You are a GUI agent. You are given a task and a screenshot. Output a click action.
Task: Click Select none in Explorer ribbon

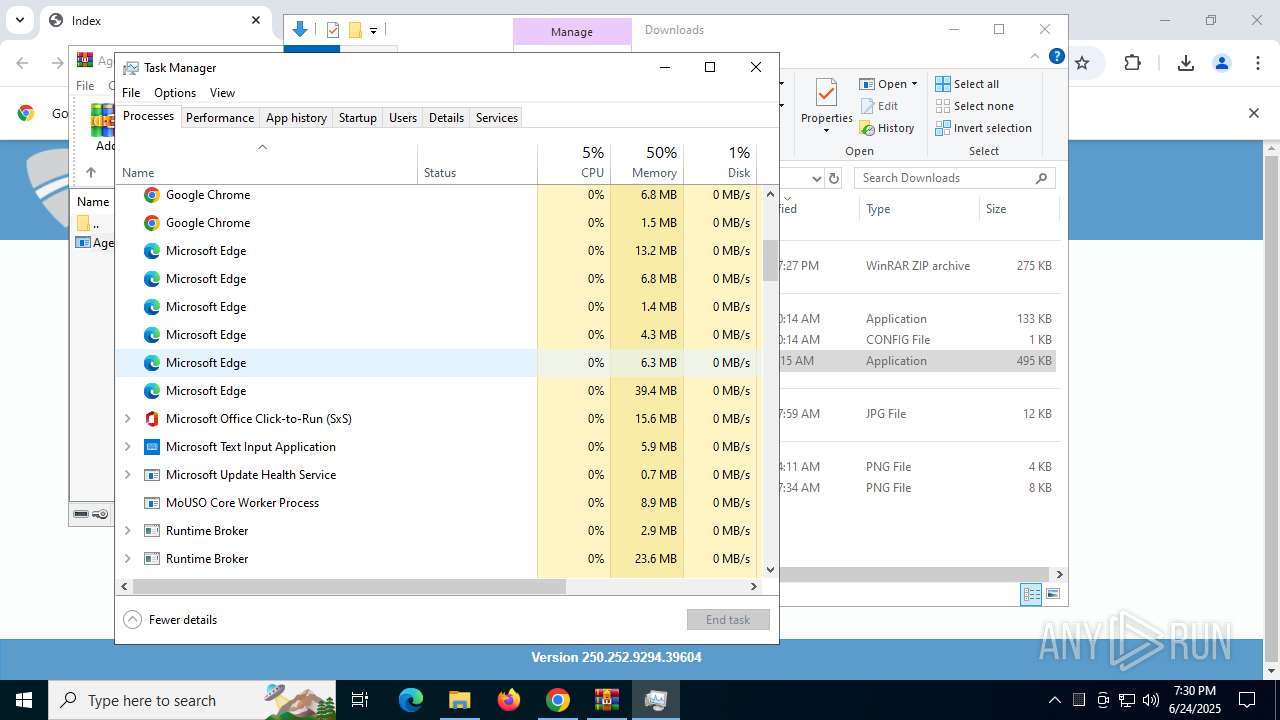pos(974,106)
